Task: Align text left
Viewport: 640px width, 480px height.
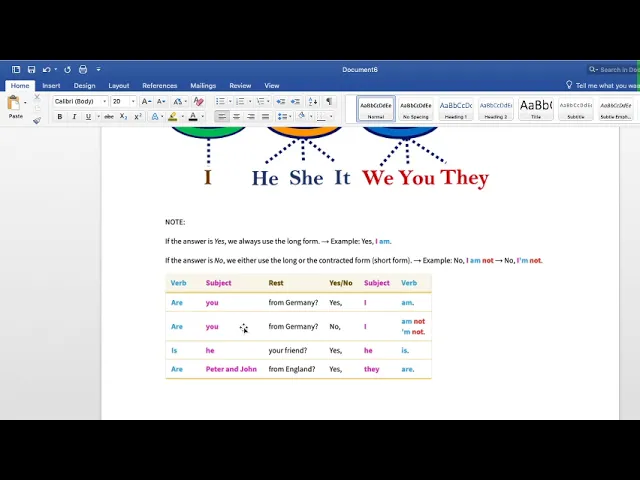Action: coord(222,117)
